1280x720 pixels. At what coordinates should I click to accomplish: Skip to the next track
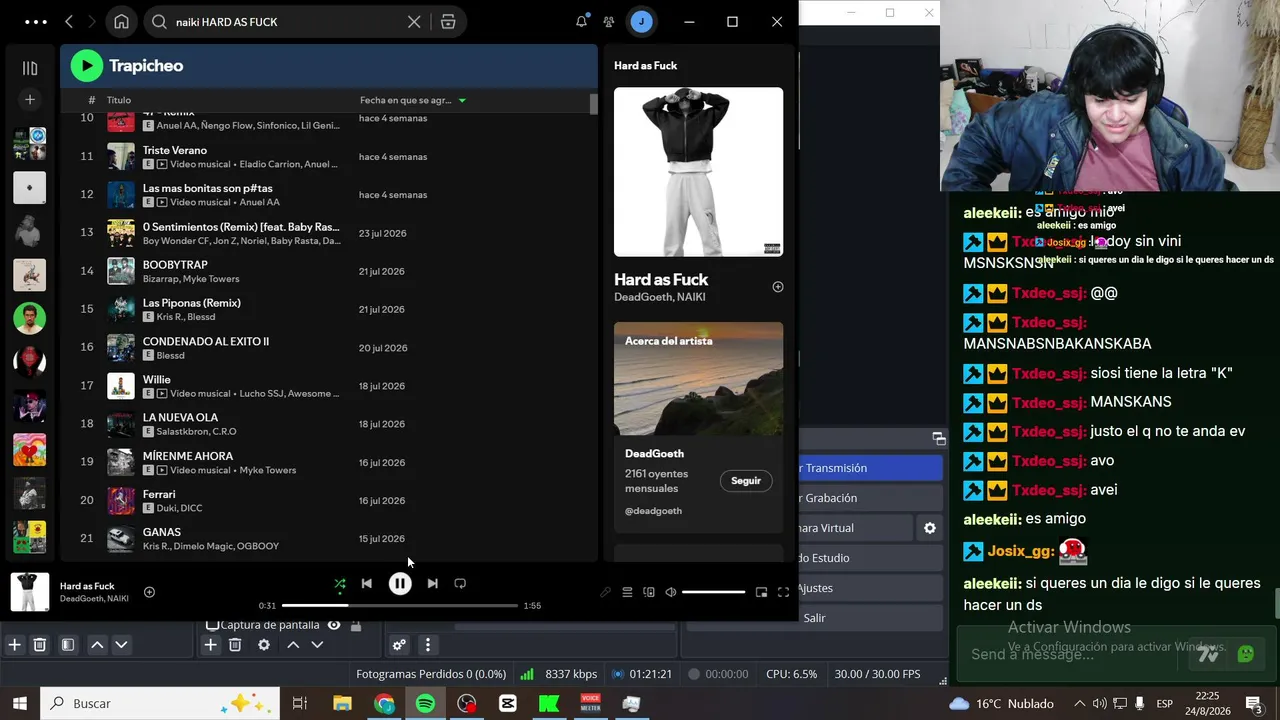[x=432, y=584]
